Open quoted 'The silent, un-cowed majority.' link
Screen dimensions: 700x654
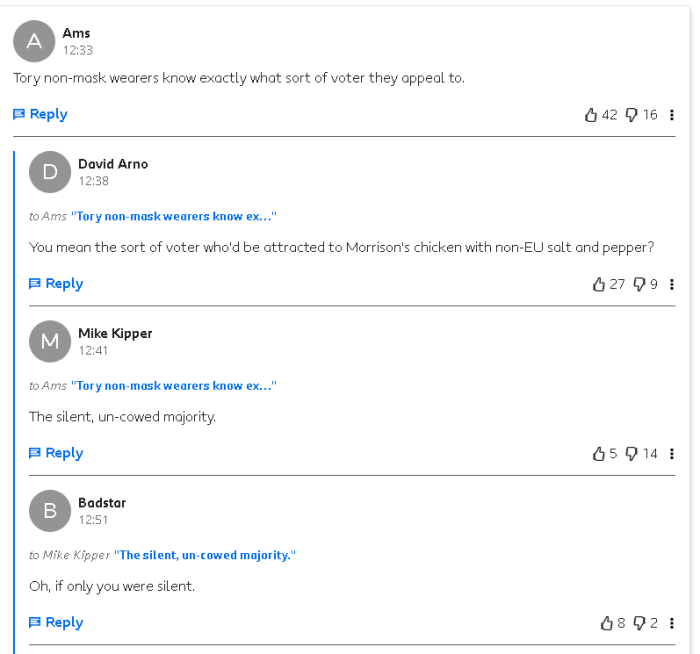pyautogui.click(x=205, y=555)
